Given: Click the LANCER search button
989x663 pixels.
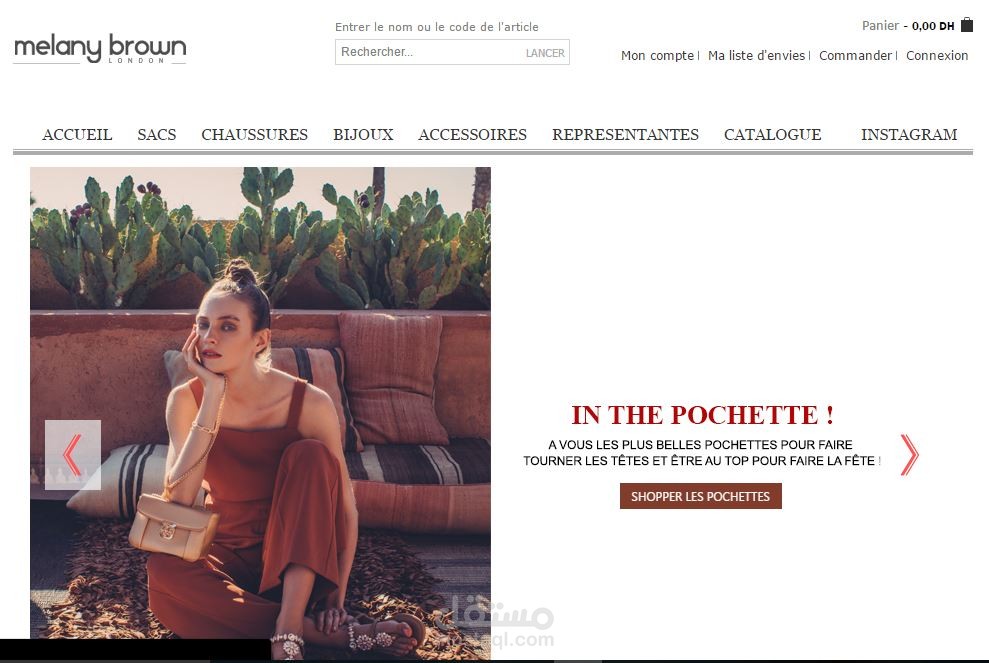Looking at the screenshot, I should pos(545,53).
